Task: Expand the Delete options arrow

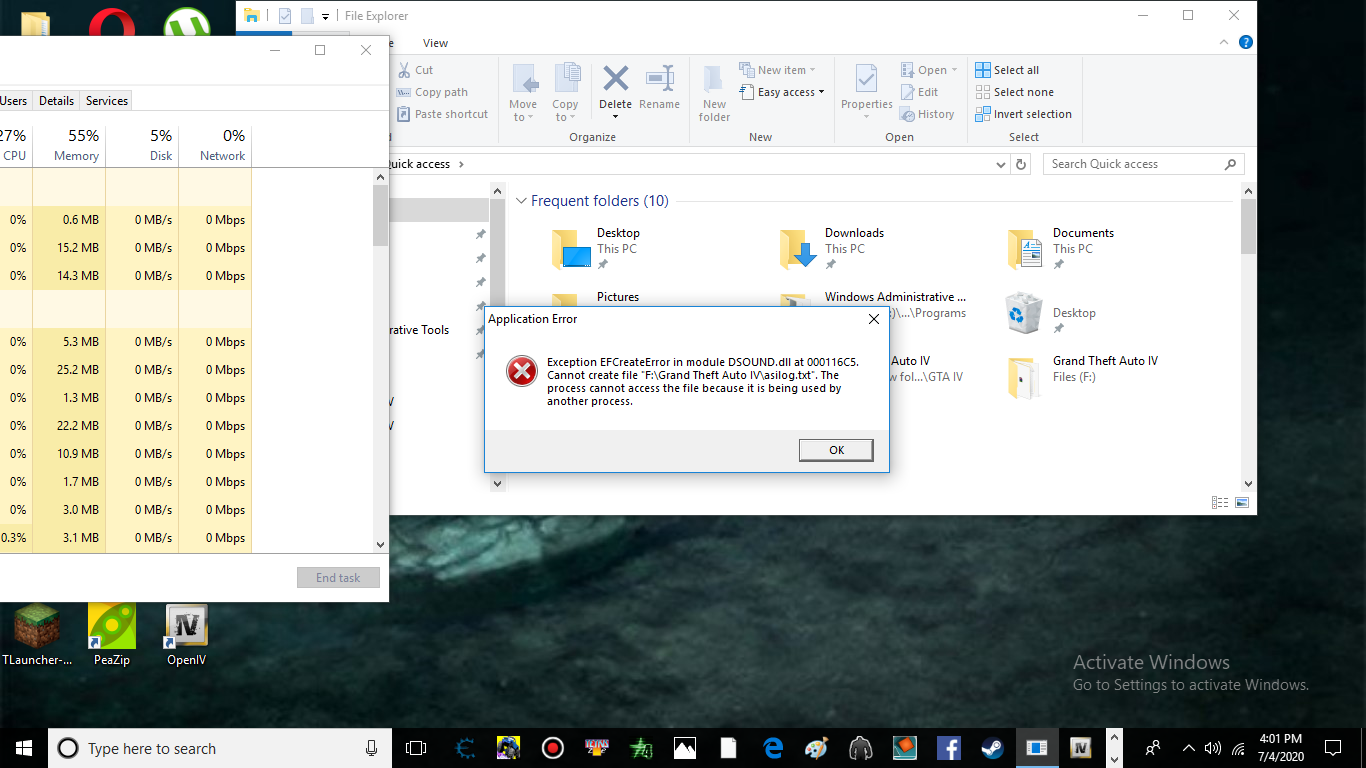Action: click(x=615, y=116)
